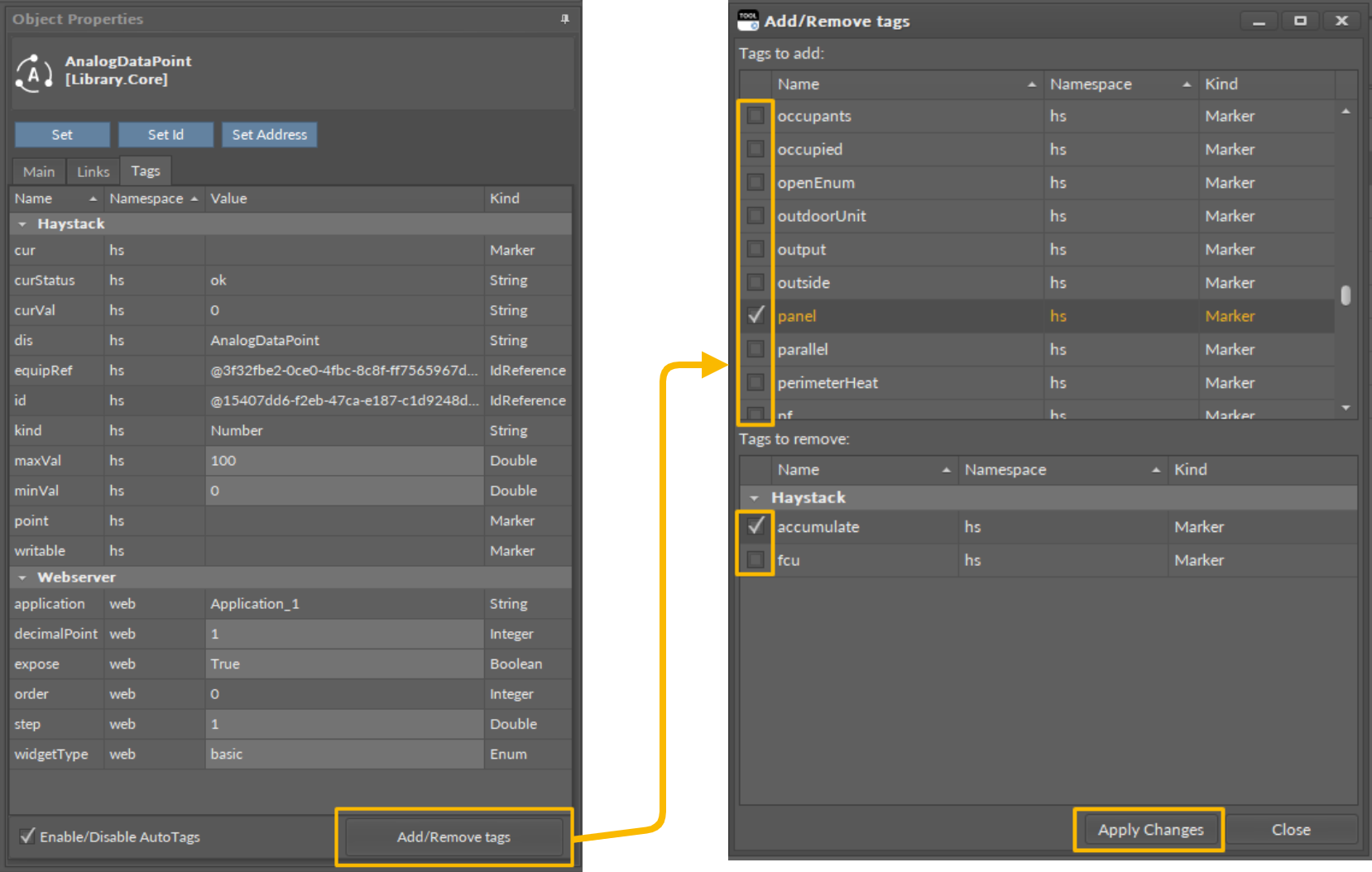The image size is (1372, 872).
Task: Collapse the Webserver tag group
Action: click(22, 577)
